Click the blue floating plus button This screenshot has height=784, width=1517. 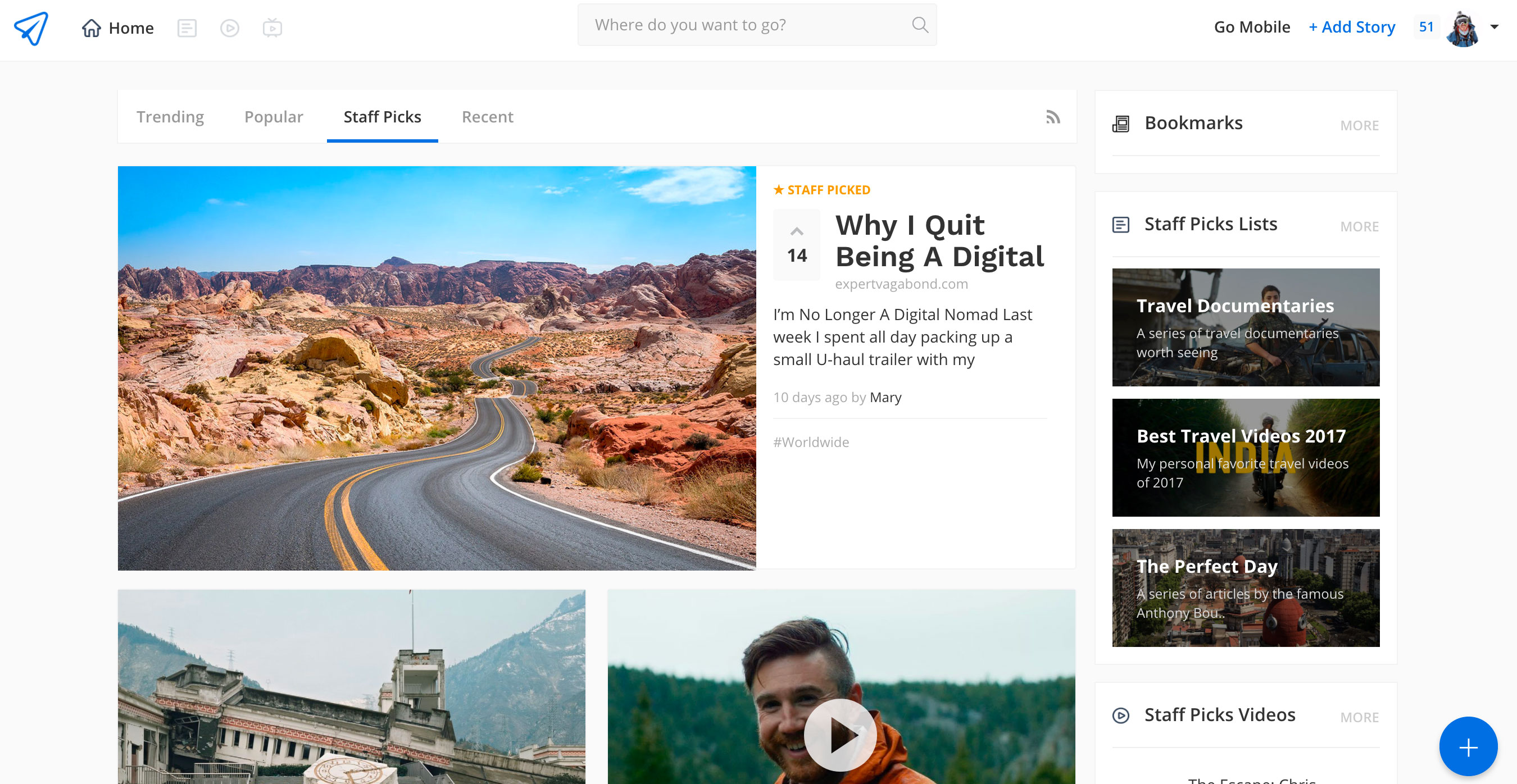1468,746
